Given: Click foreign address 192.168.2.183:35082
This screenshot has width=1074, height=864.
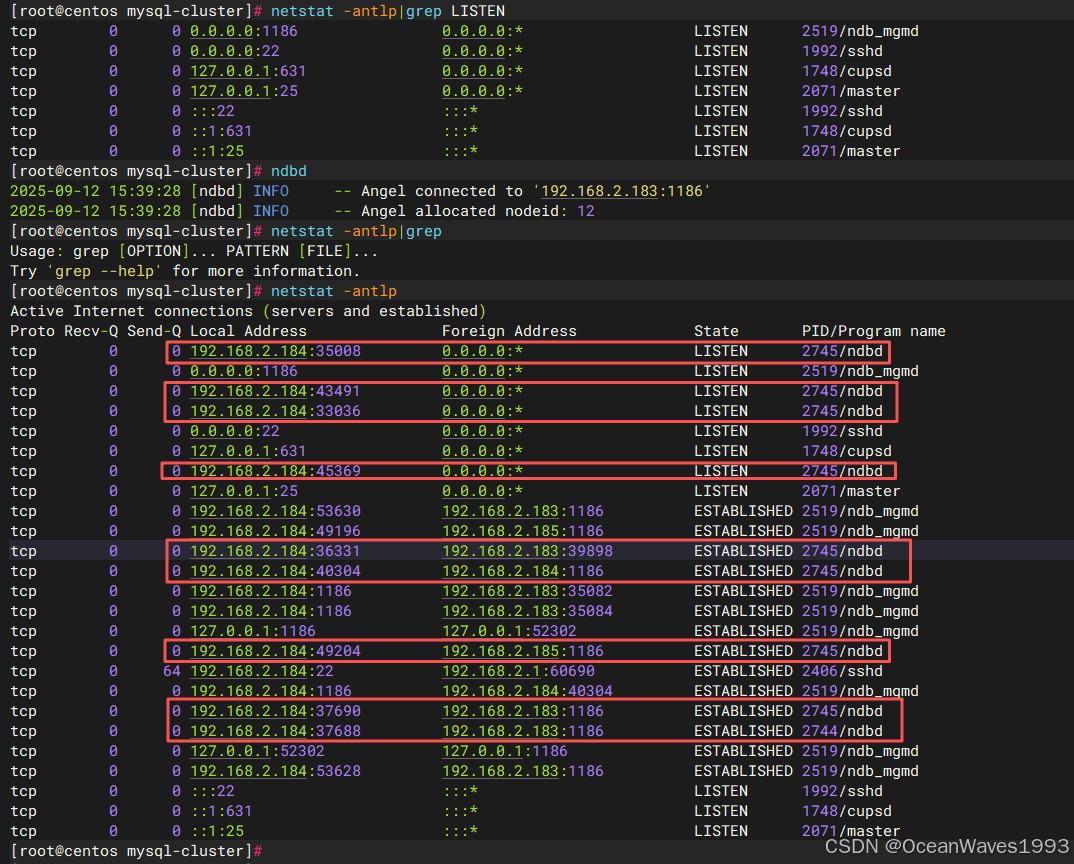Looking at the screenshot, I should click(527, 591).
